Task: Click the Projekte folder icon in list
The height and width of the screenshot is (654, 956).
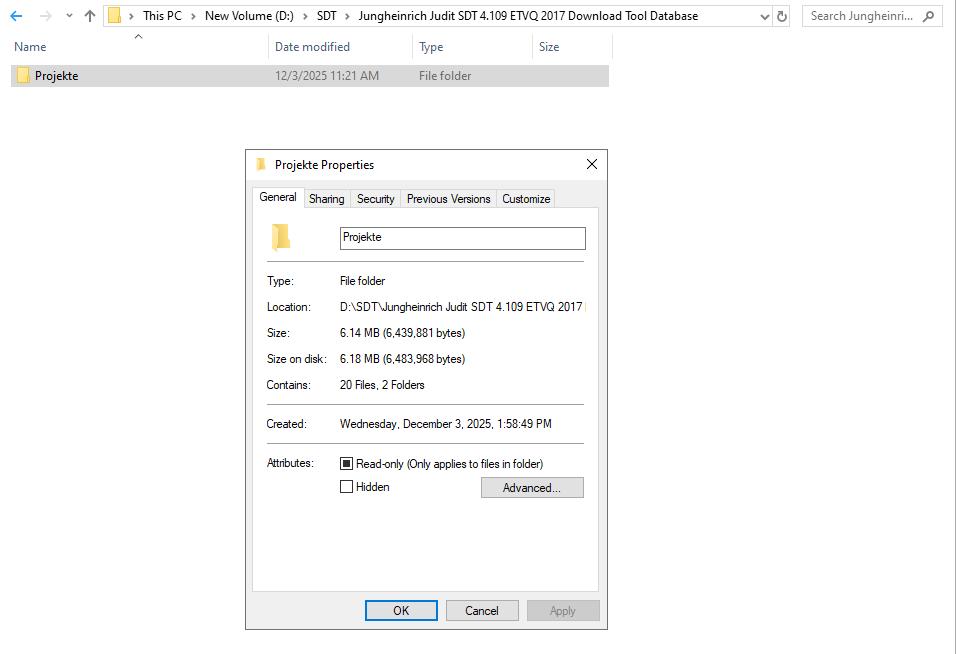Action: coord(23,76)
